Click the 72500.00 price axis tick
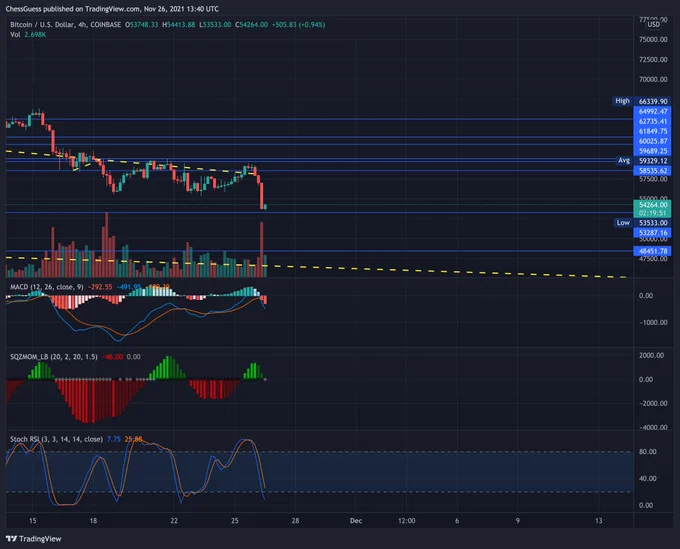This screenshot has height=549, width=680. click(653, 59)
